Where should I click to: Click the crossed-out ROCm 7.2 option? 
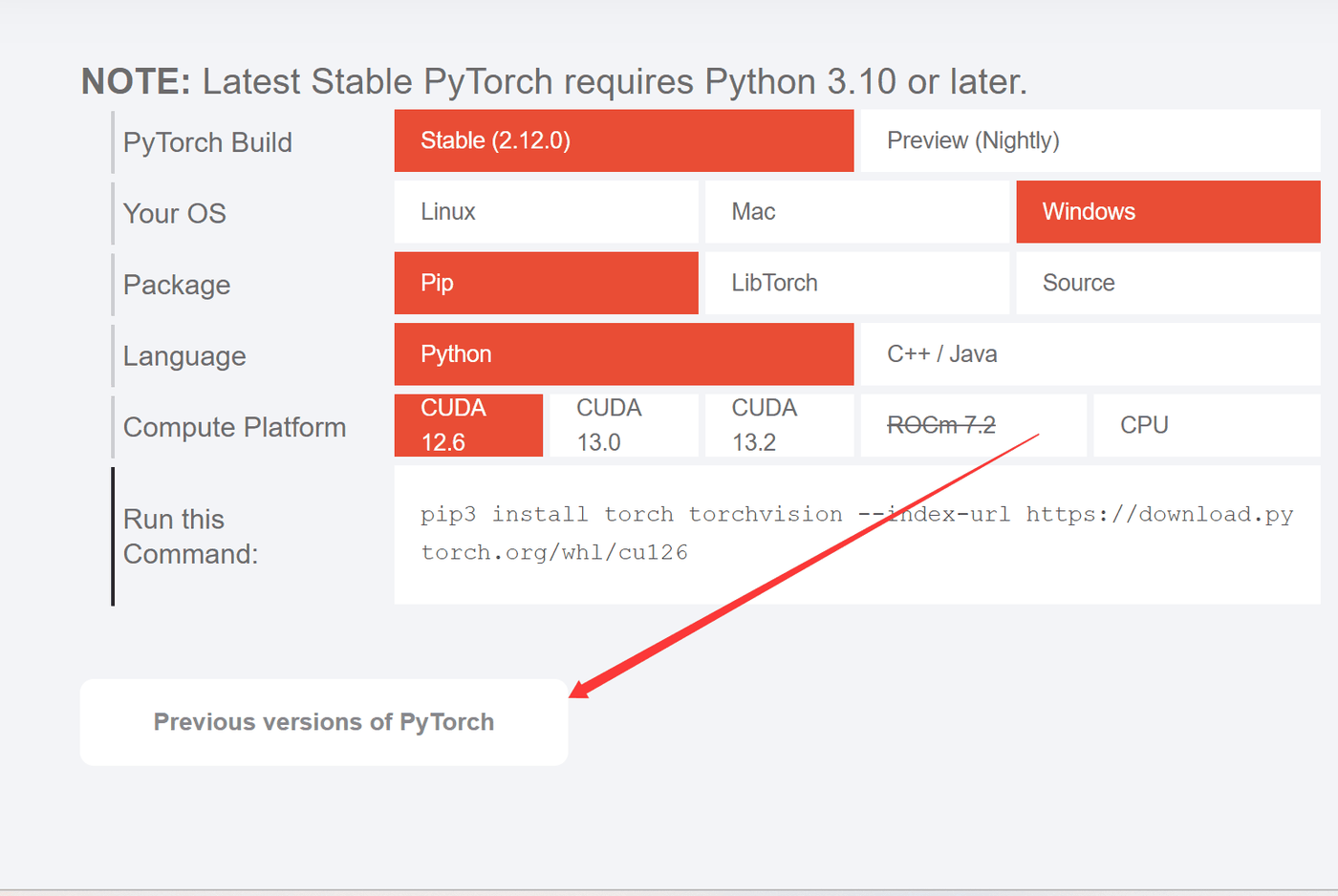(x=974, y=425)
